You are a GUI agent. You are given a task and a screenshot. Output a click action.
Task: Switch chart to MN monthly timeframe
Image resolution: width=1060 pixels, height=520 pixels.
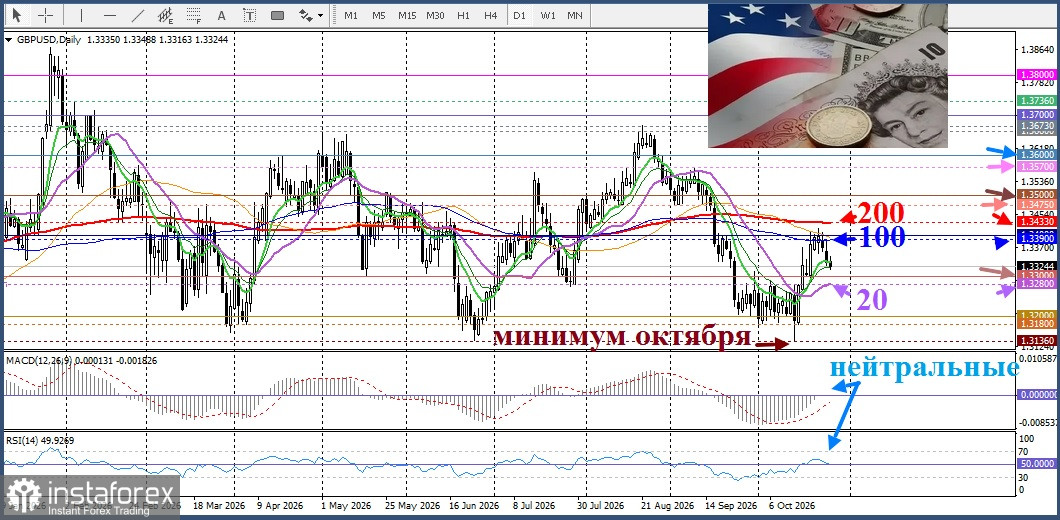(x=575, y=15)
